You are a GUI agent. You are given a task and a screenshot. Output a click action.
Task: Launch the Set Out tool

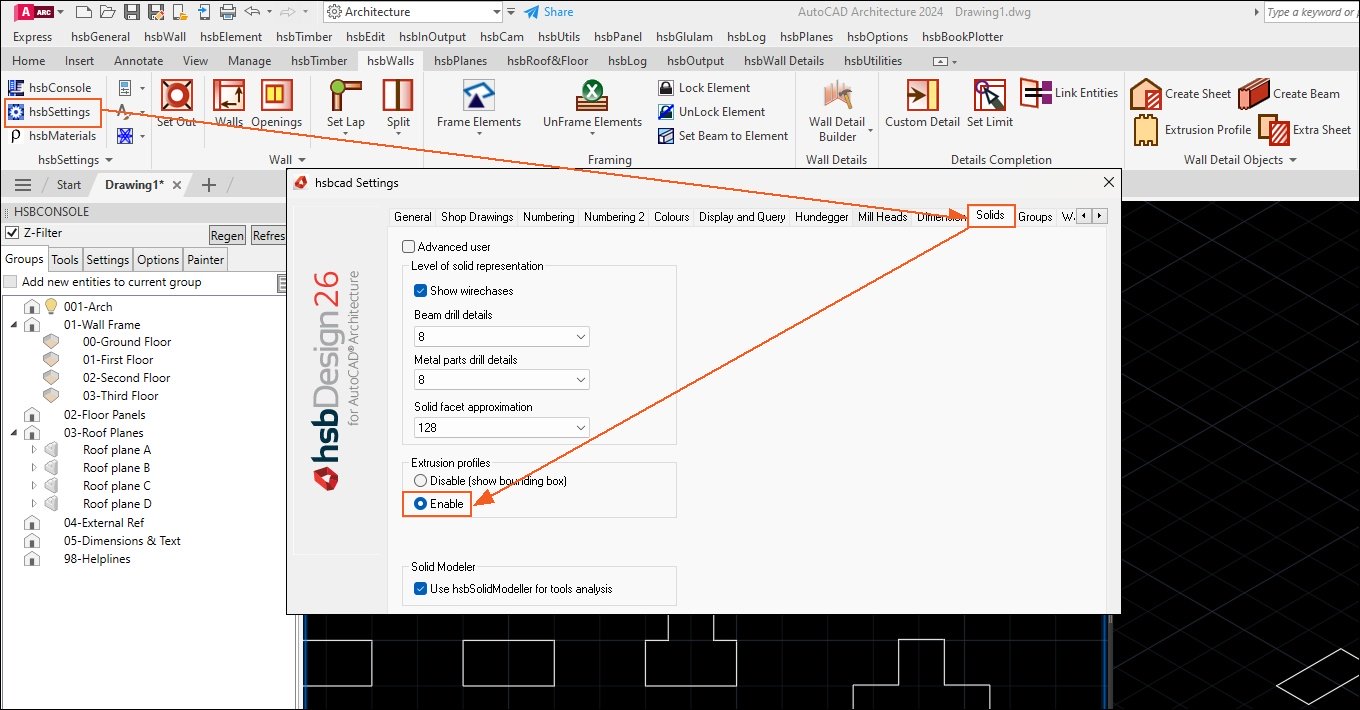pos(177,104)
